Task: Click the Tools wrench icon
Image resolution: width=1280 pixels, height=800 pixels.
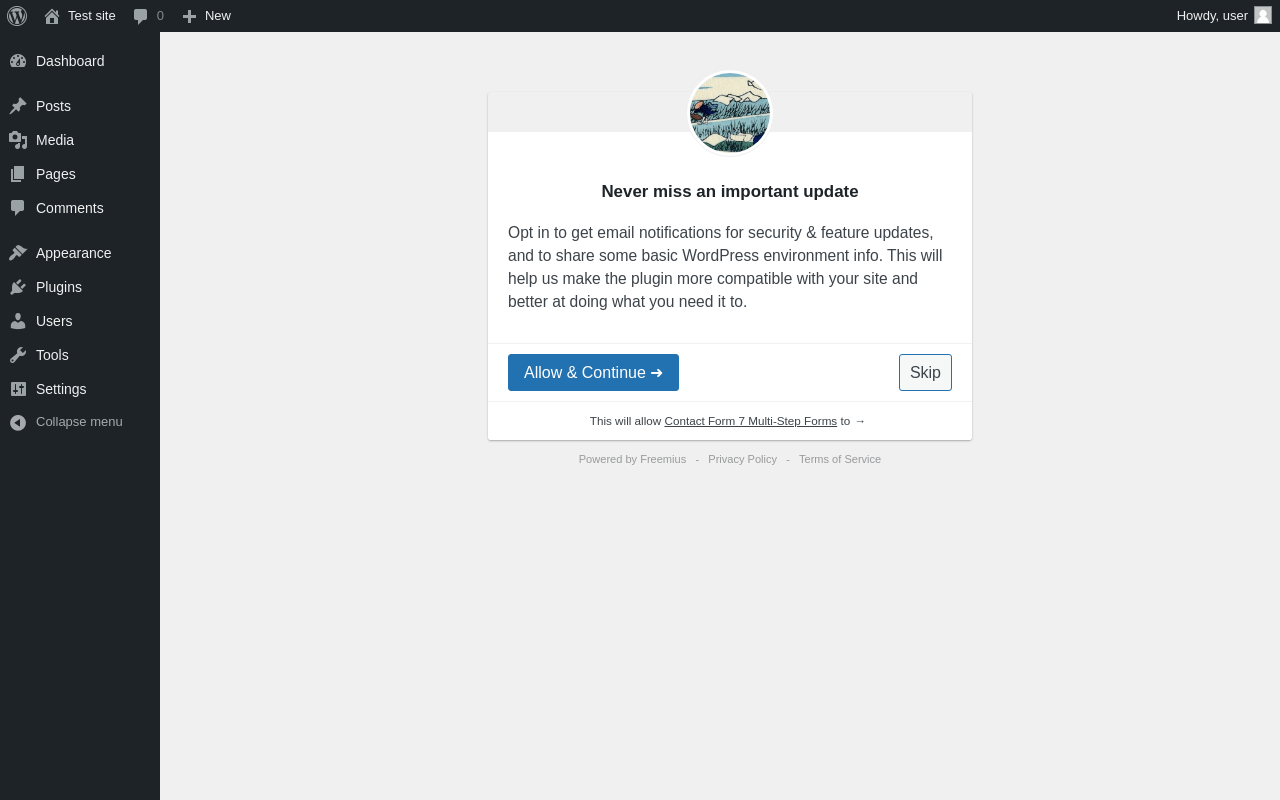Action: 18,355
